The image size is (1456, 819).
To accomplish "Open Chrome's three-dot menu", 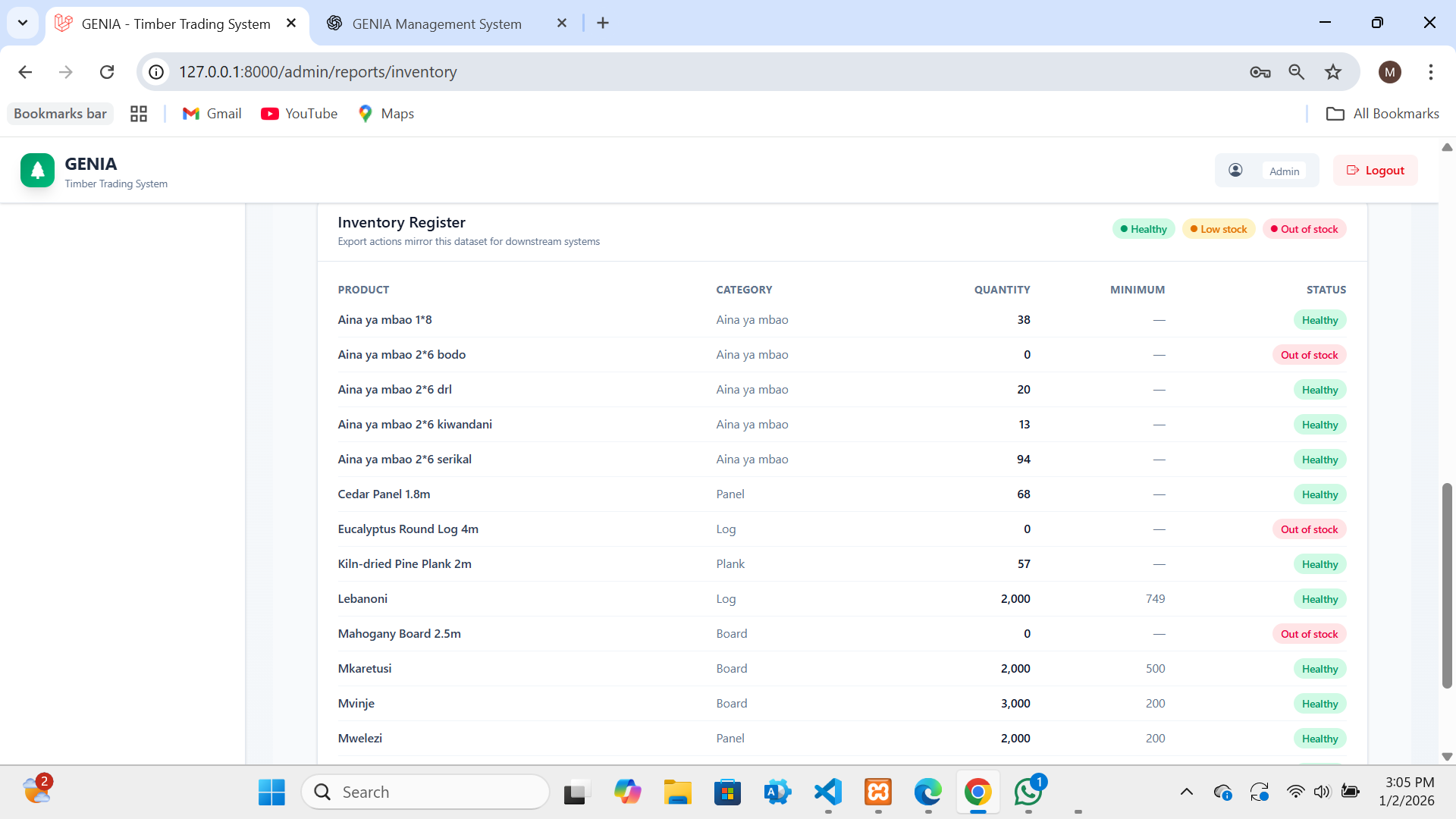I will (x=1431, y=72).
